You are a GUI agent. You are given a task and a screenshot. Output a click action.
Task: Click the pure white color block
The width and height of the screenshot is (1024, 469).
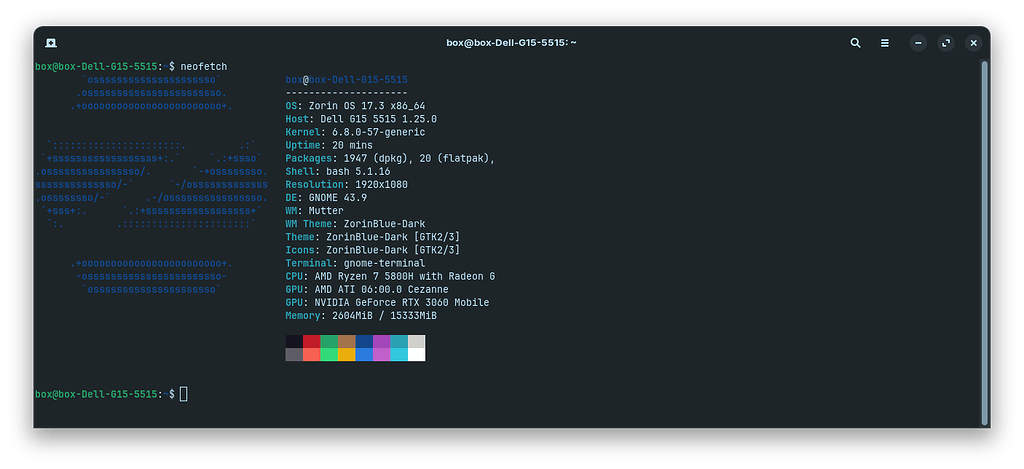pyautogui.click(x=416, y=354)
